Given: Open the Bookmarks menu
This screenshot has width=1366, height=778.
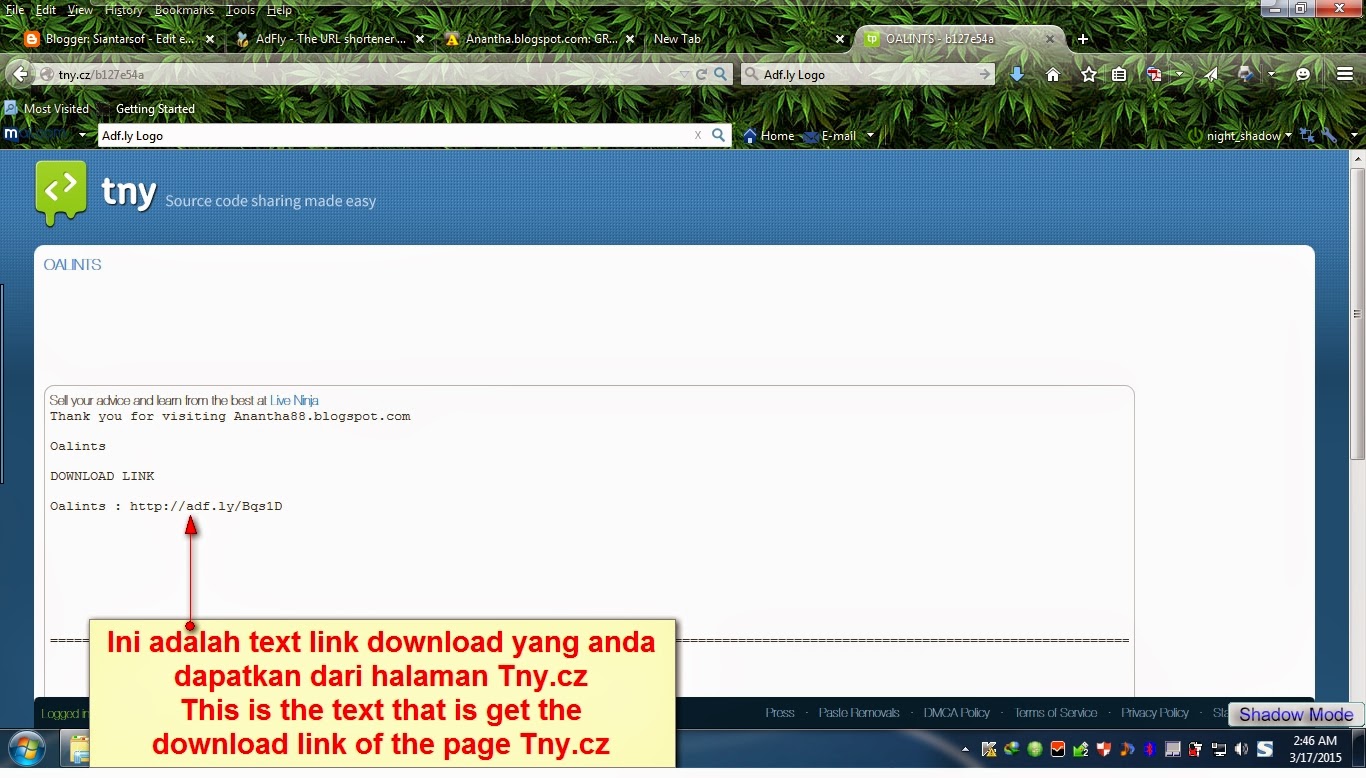Looking at the screenshot, I should click(184, 10).
